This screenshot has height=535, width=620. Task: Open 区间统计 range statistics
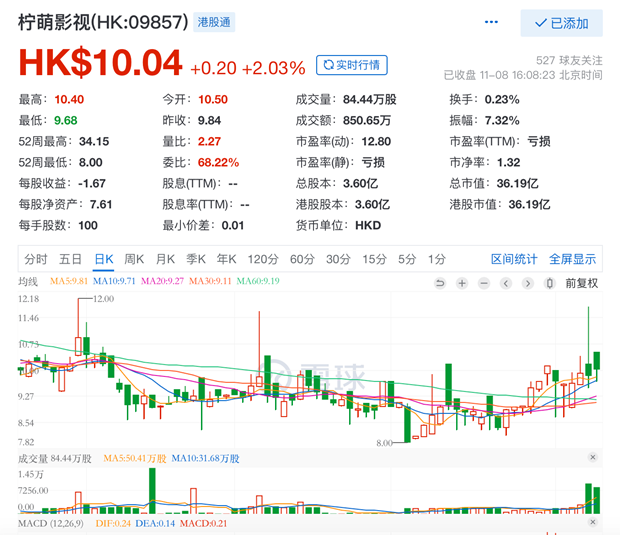point(514,259)
